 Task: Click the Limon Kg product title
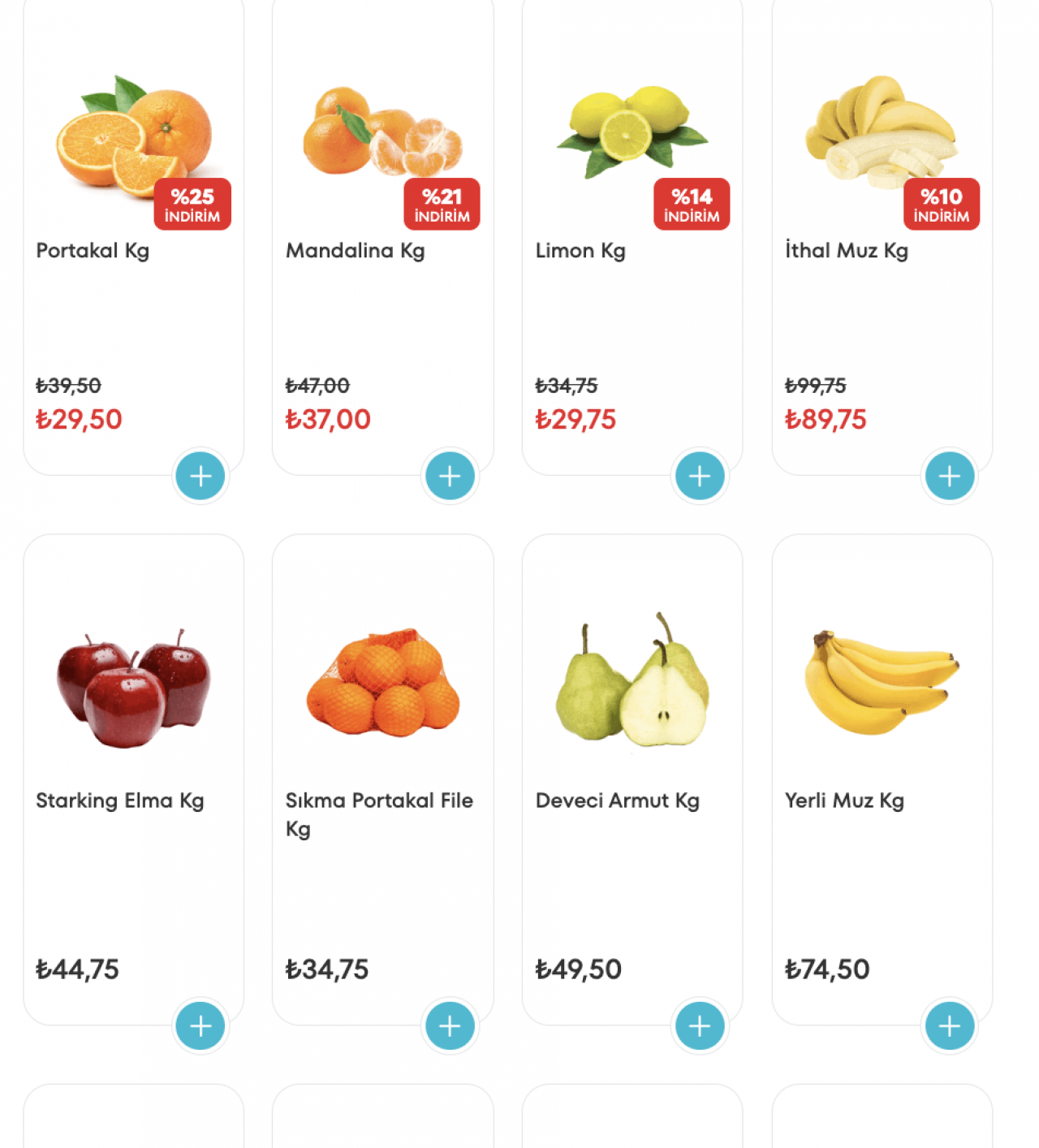pyautogui.click(x=580, y=251)
